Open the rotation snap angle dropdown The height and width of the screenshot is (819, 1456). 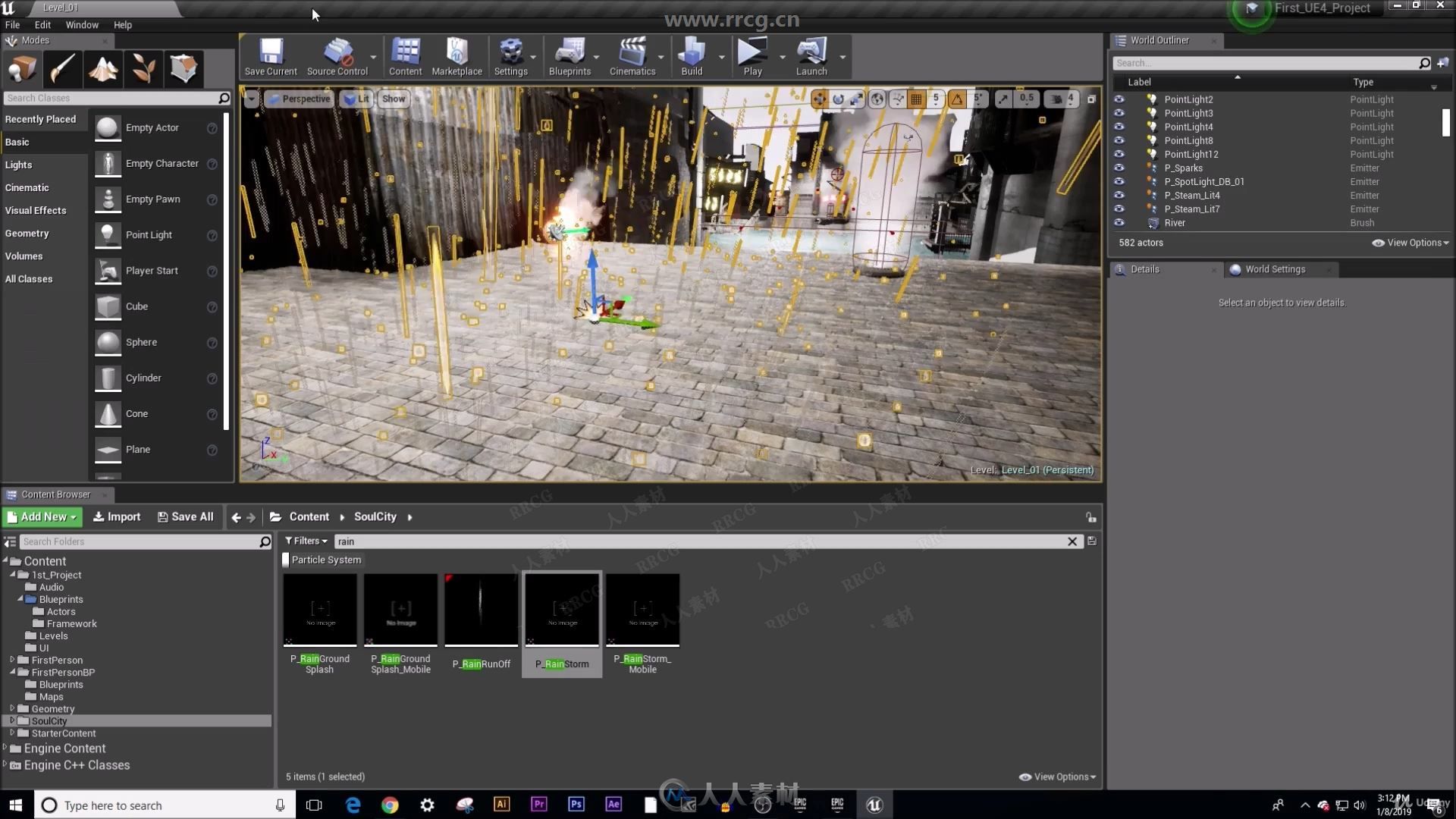[x=978, y=99]
